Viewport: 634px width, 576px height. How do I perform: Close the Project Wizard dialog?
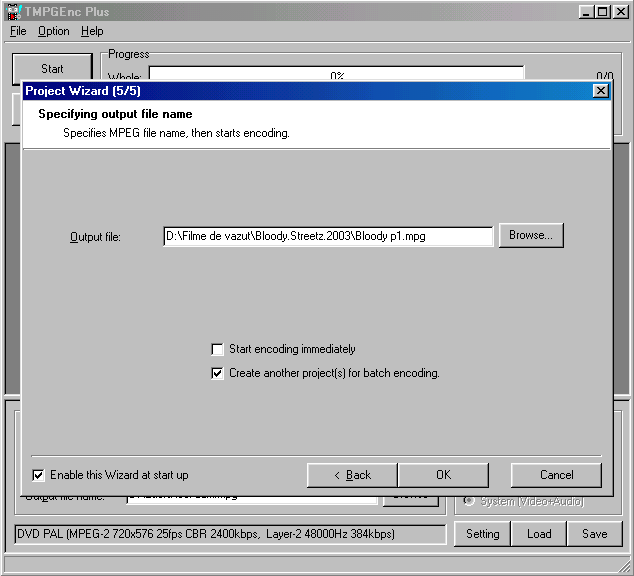point(600,90)
